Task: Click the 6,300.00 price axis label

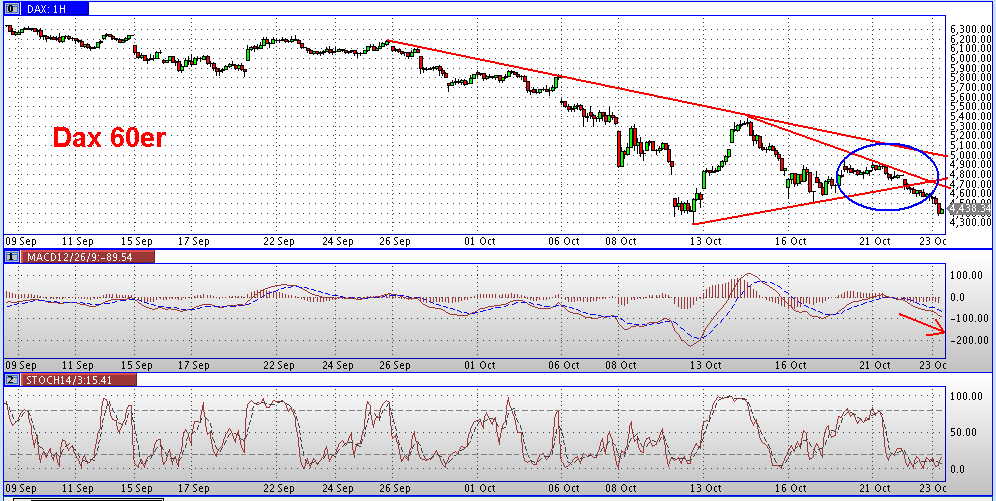Action: coord(971,29)
